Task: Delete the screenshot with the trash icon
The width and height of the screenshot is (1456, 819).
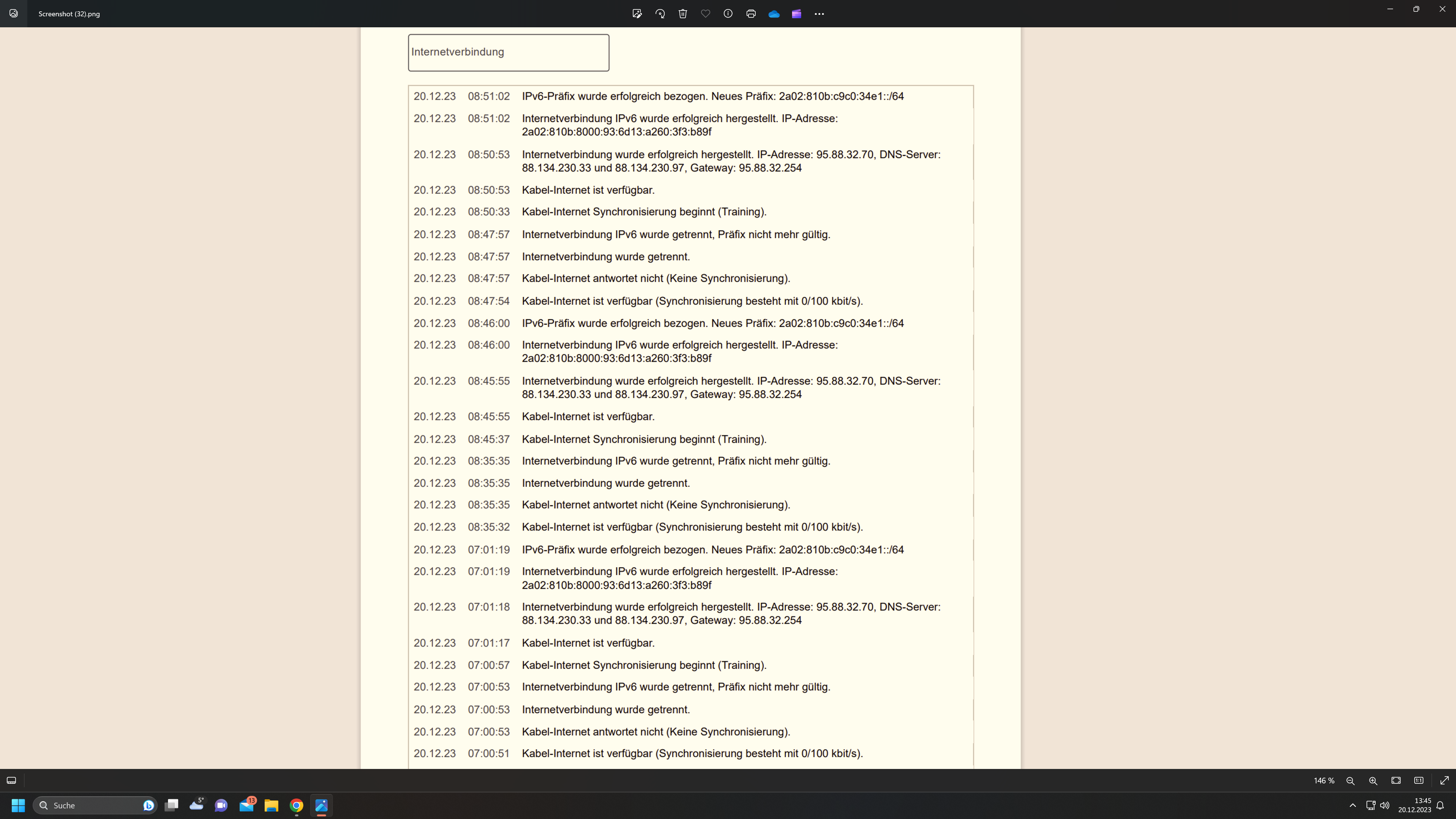Action: (x=683, y=14)
